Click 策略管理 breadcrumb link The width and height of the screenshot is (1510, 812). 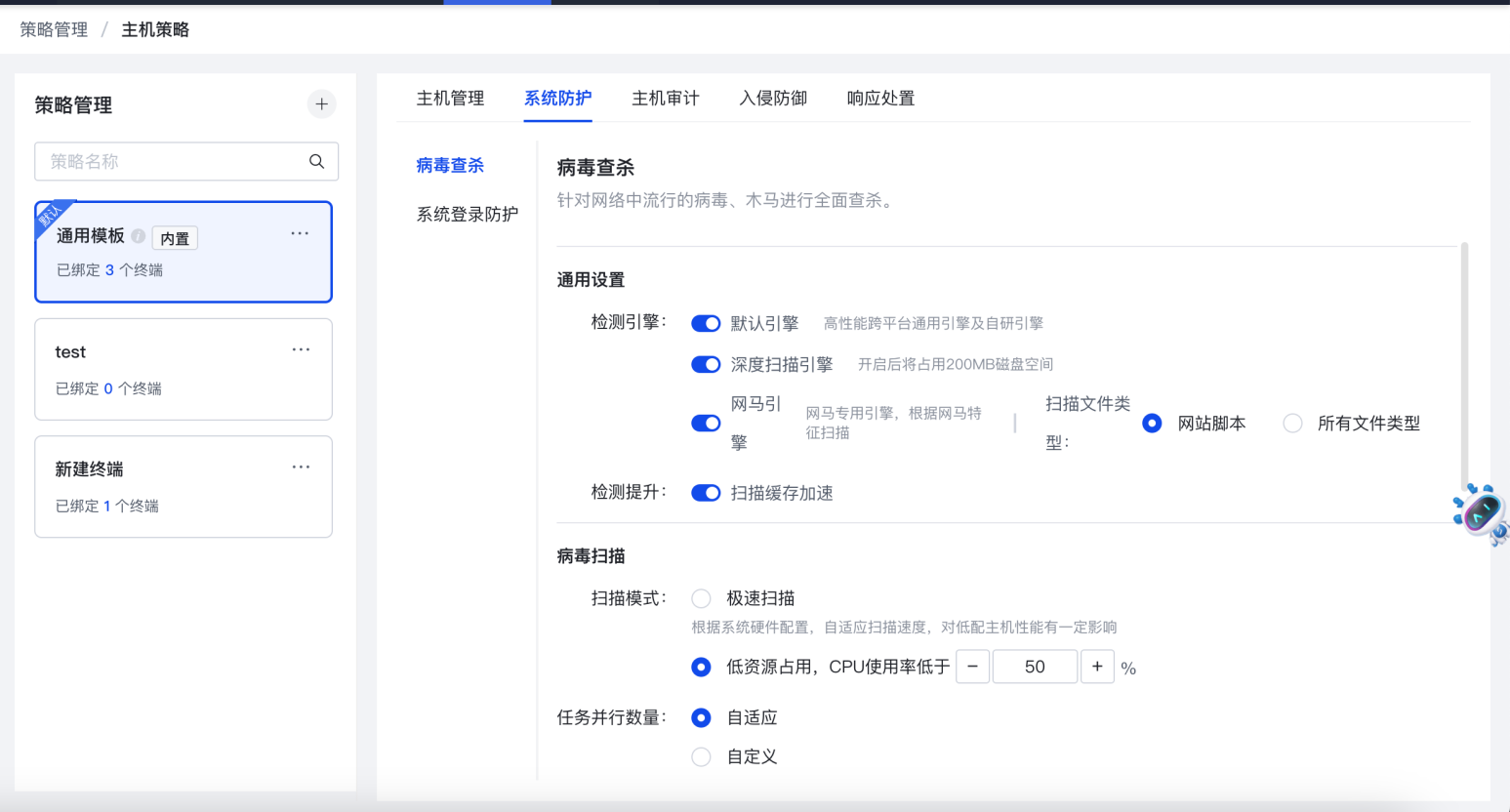[x=54, y=30]
